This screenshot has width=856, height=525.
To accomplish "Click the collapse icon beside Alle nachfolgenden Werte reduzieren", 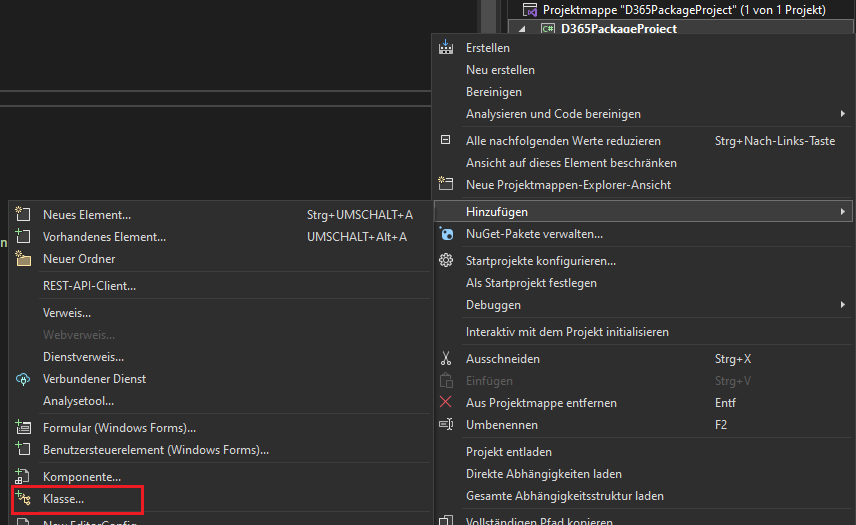I will [x=445, y=140].
